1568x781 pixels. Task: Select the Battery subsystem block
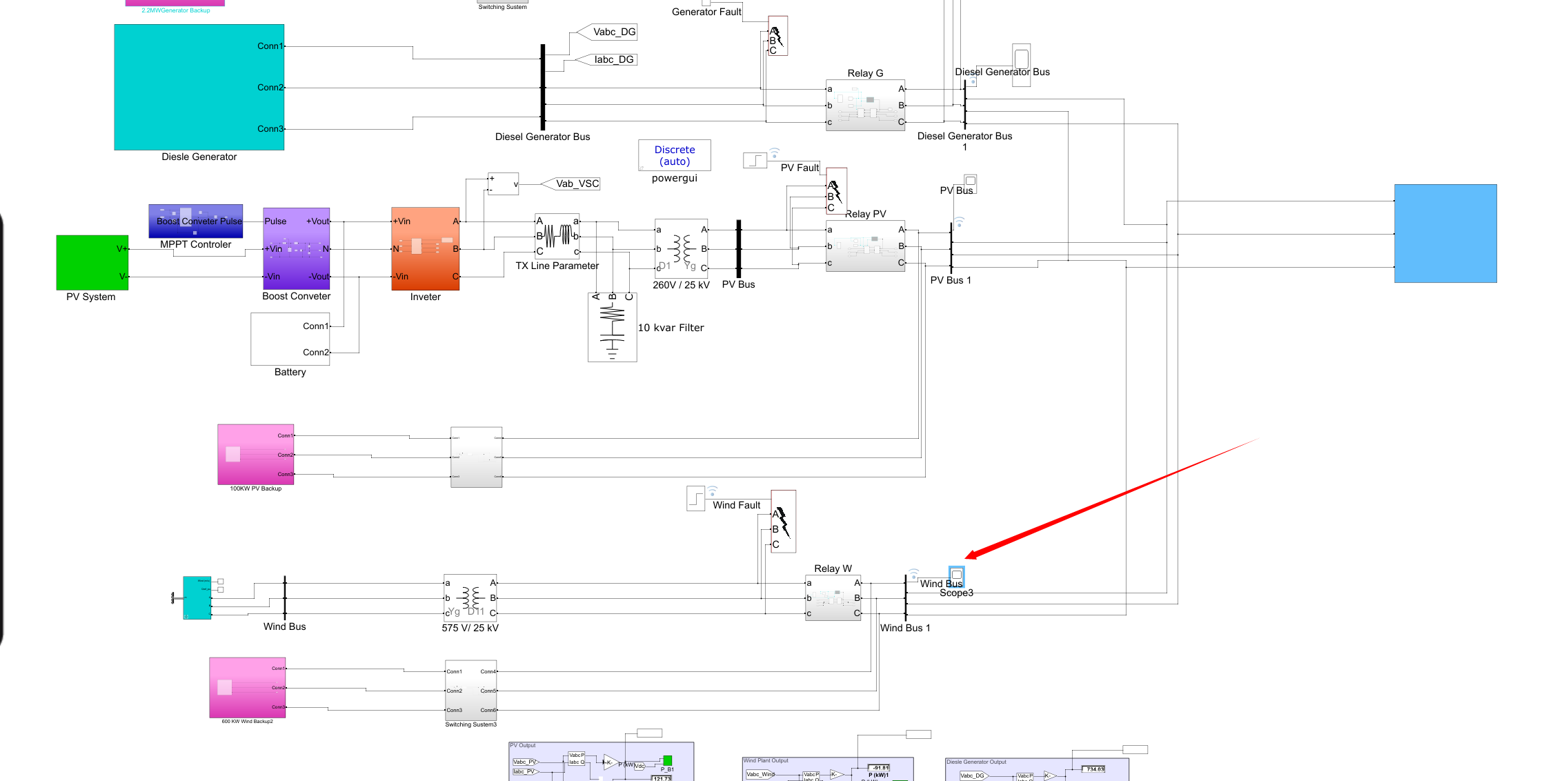[290, 339]
